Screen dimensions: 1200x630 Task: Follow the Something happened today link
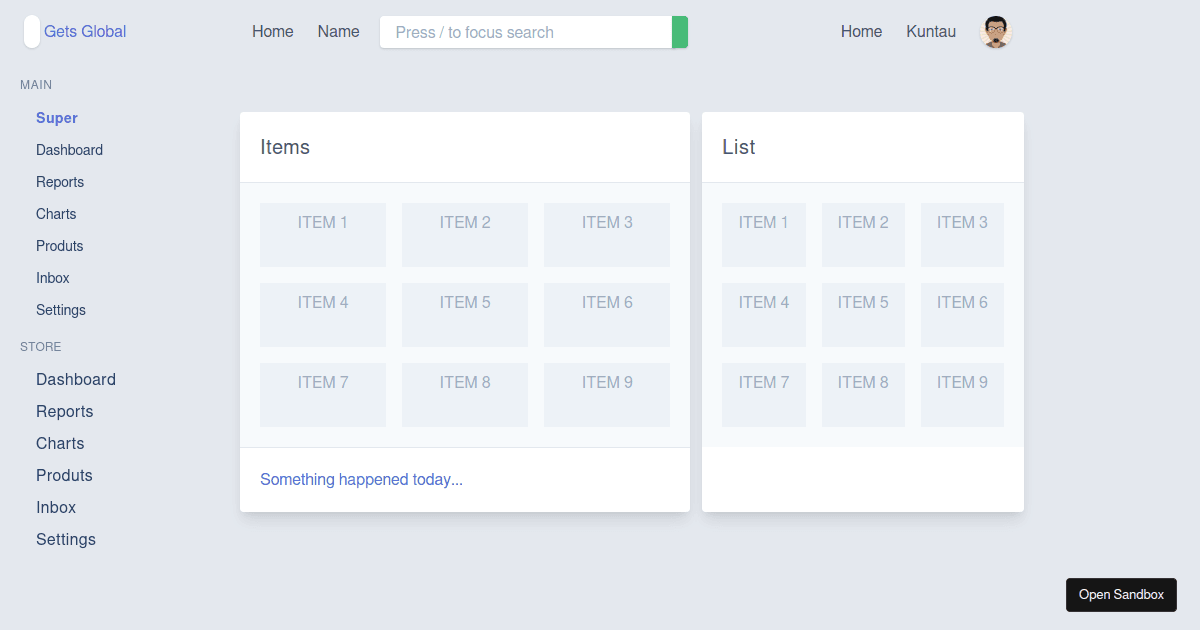point(361,479)
